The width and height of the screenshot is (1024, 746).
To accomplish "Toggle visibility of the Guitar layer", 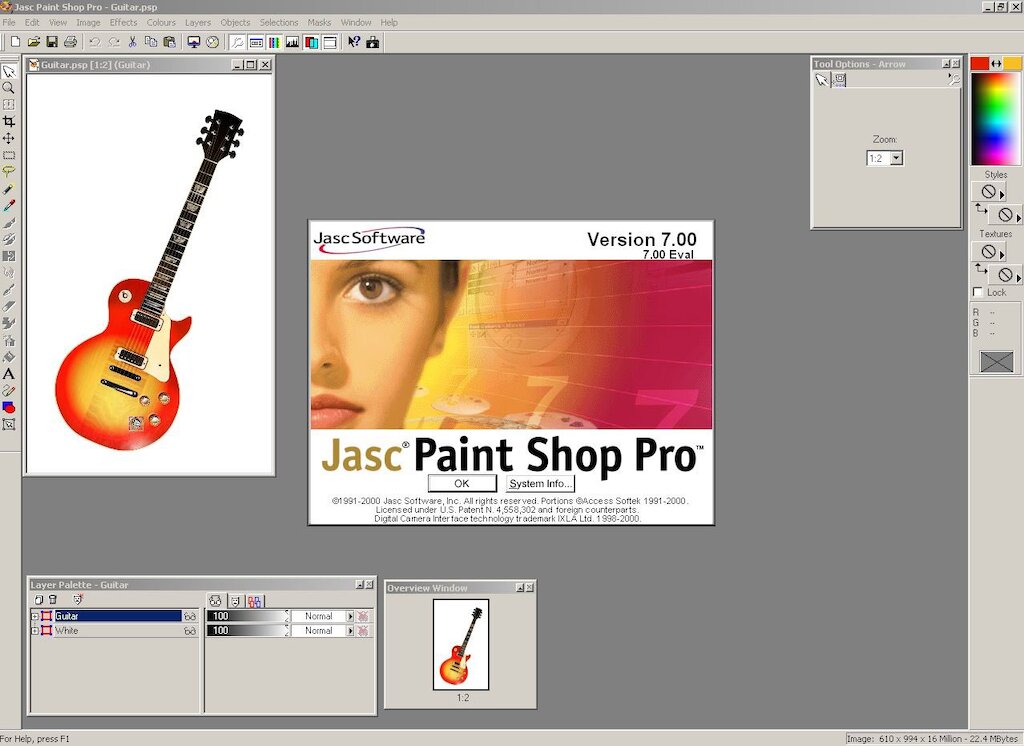I will click(x=190, y=617).
